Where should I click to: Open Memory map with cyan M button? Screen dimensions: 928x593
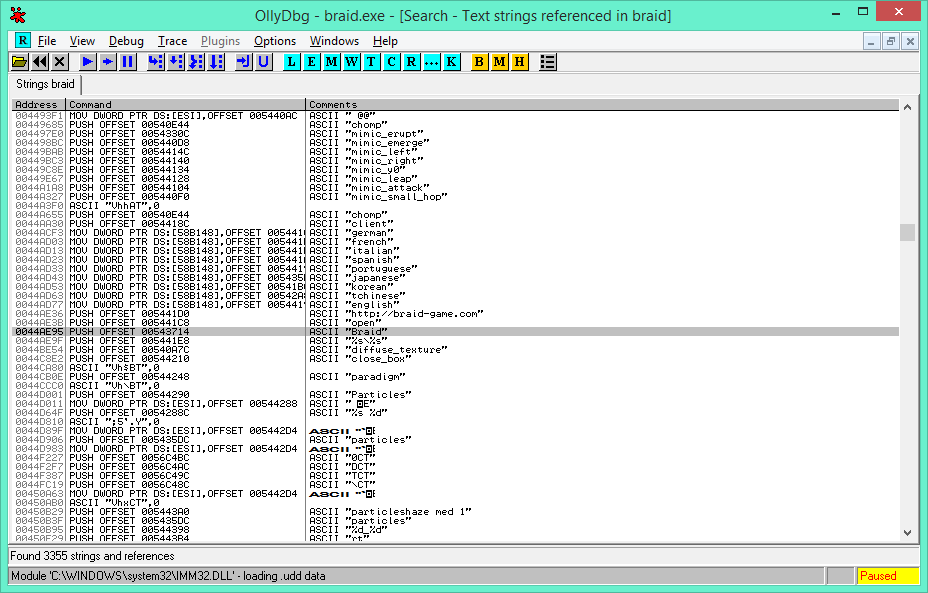(x=331, y=62)
